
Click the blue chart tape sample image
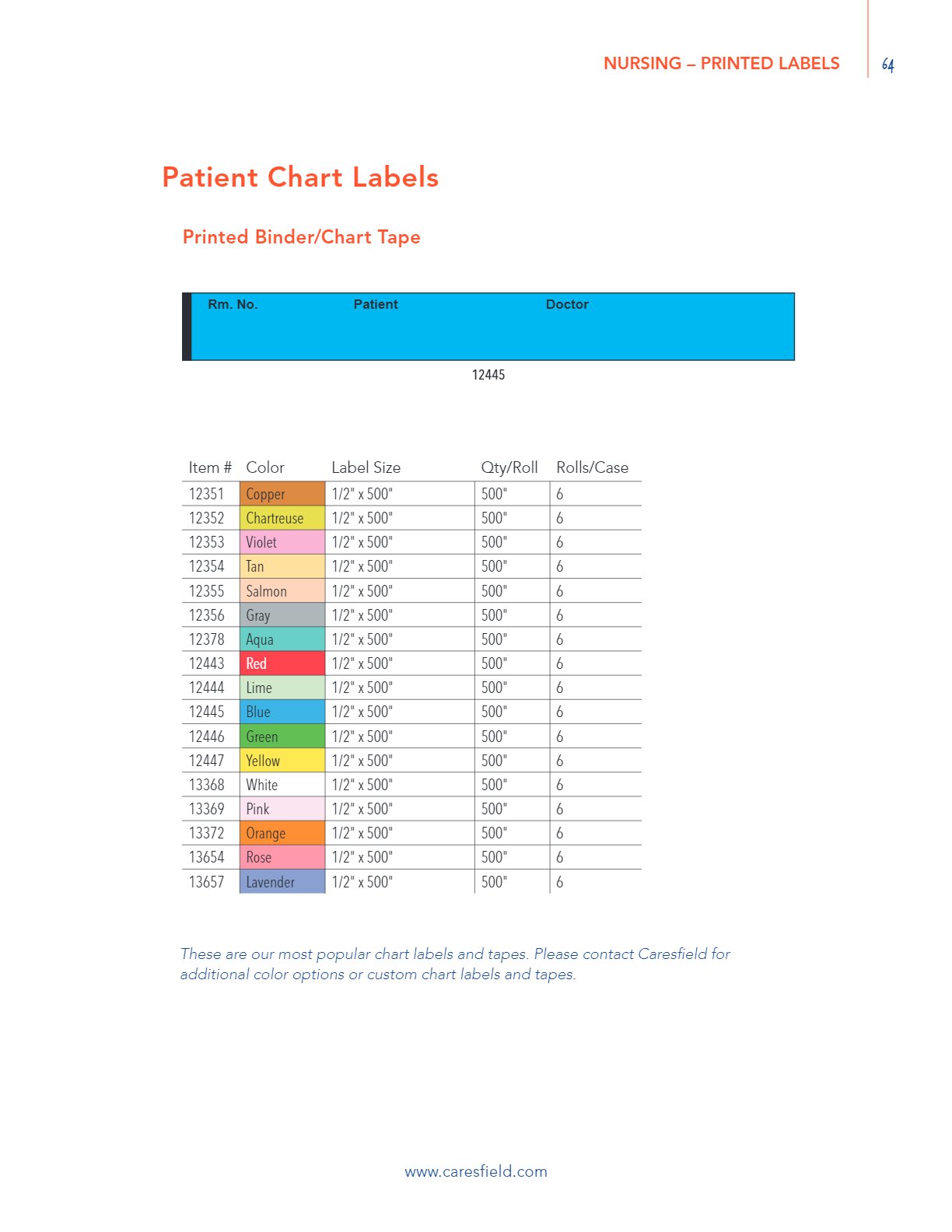[x=488, y=327]
